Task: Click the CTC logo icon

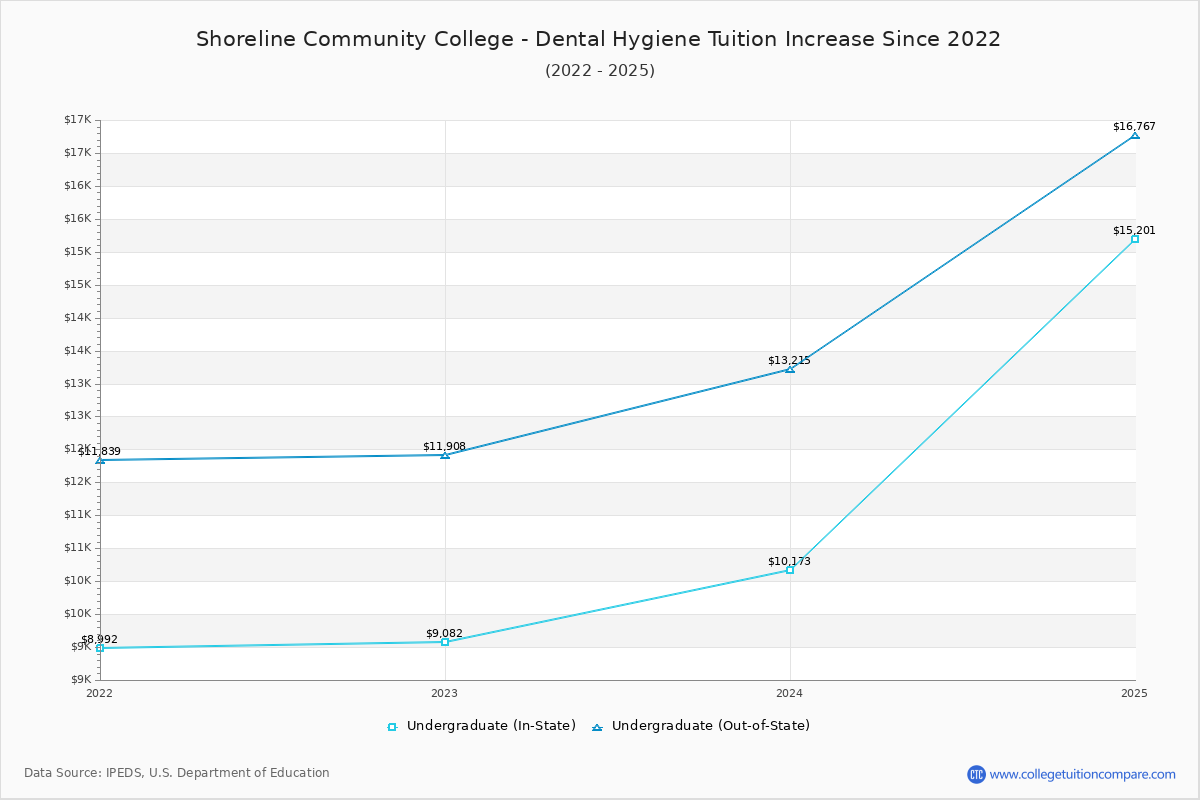Action: pyautogui.click(x=976, y=774)
